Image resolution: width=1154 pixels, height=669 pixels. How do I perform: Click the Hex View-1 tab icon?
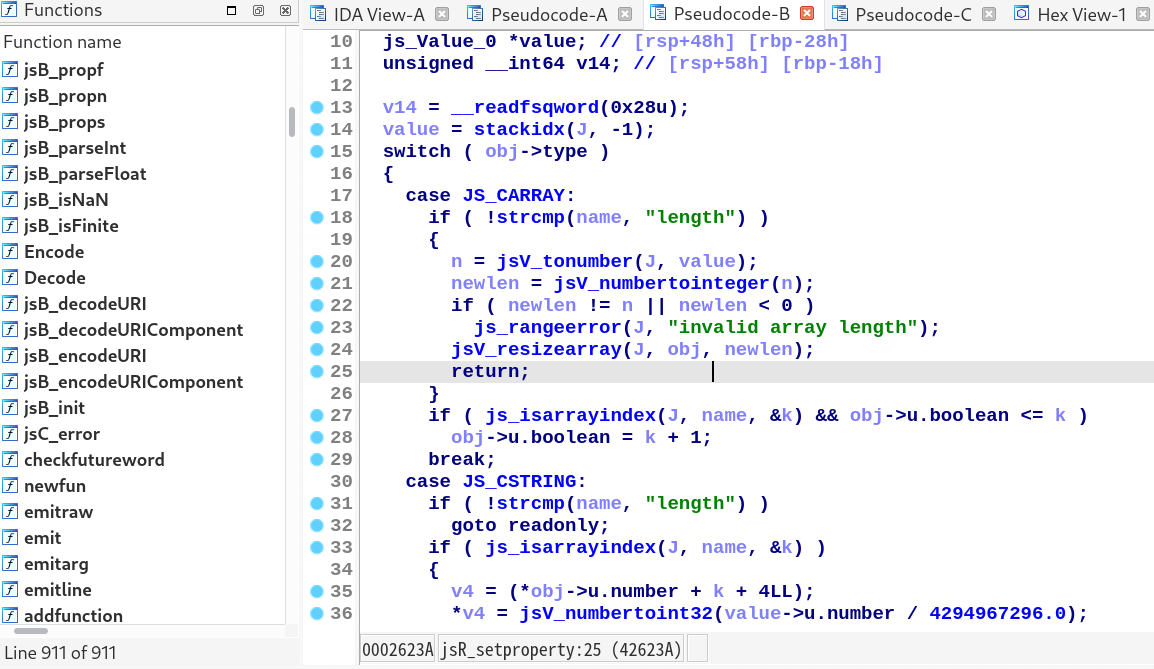[1021, 14]
